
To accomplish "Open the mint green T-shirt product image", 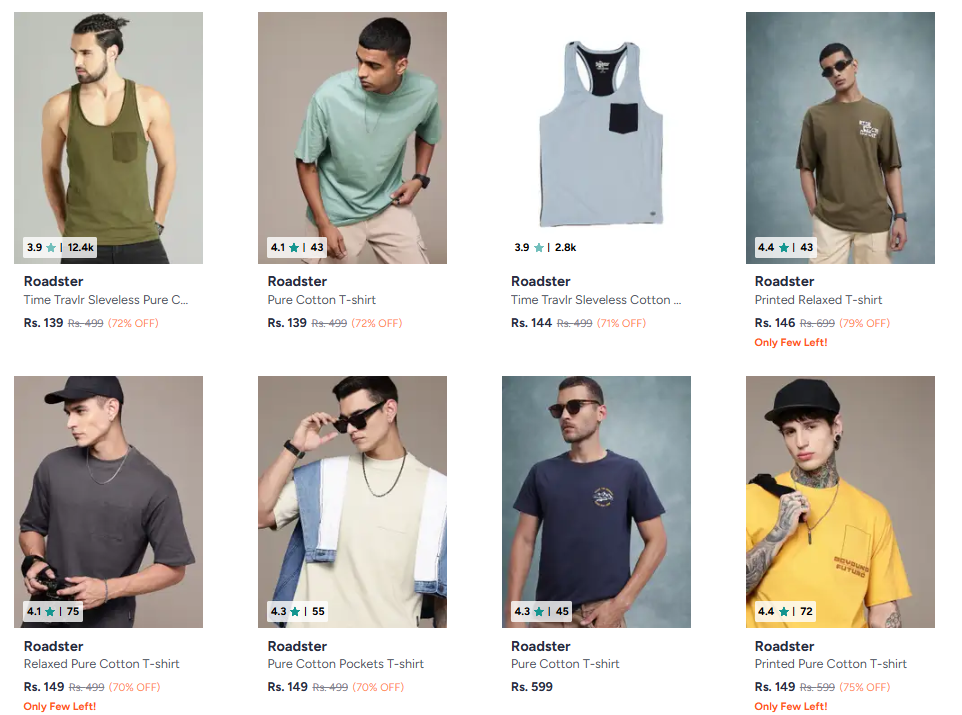I will pyautogui.click(x=352, y=130).
